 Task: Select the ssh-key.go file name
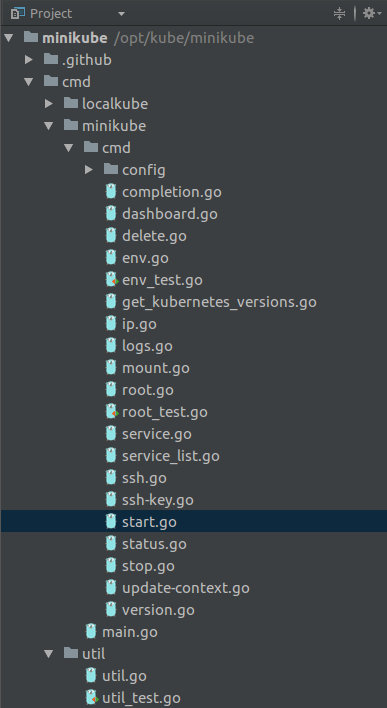point(158,500)
